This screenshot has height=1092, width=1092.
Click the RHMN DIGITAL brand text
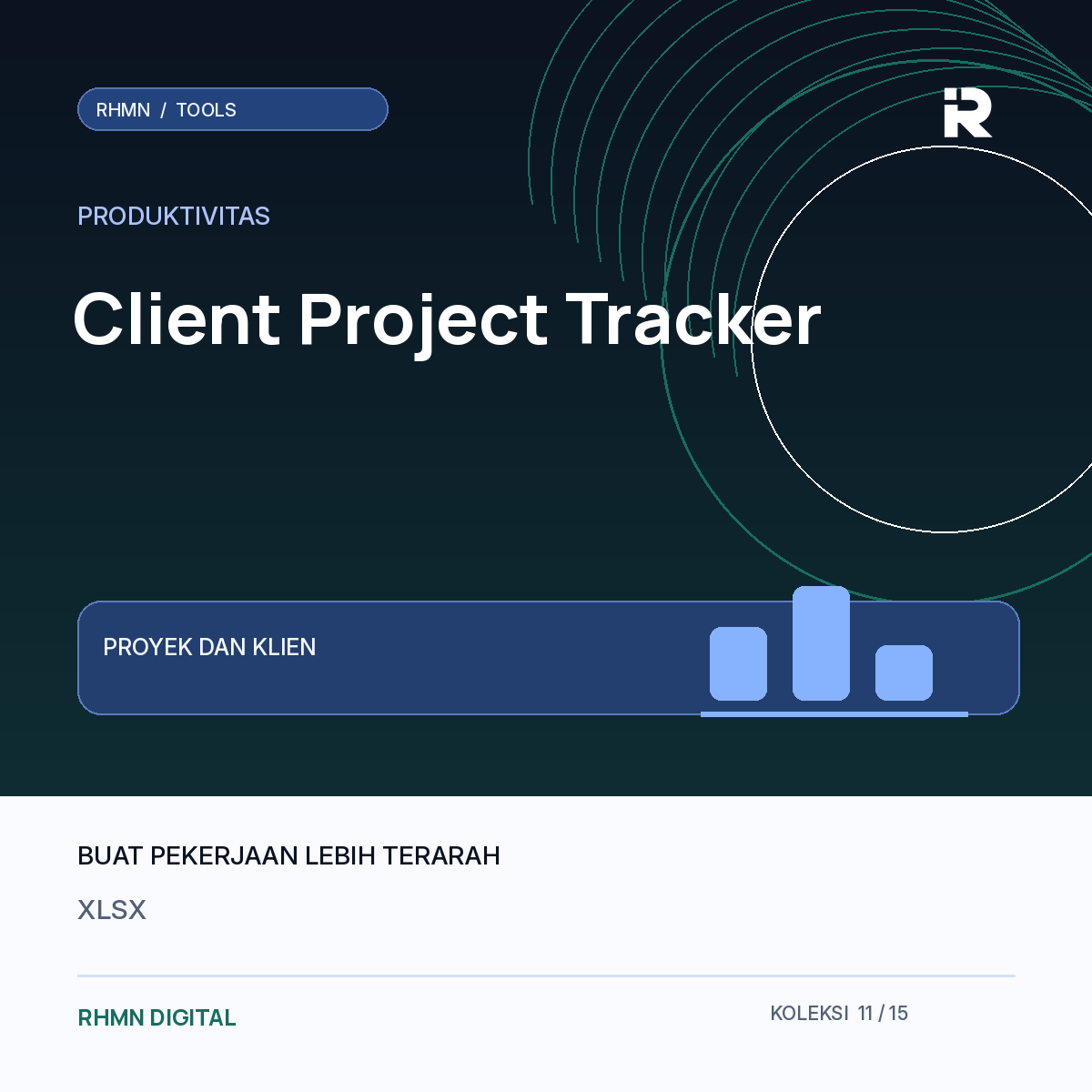[157, 1017]
